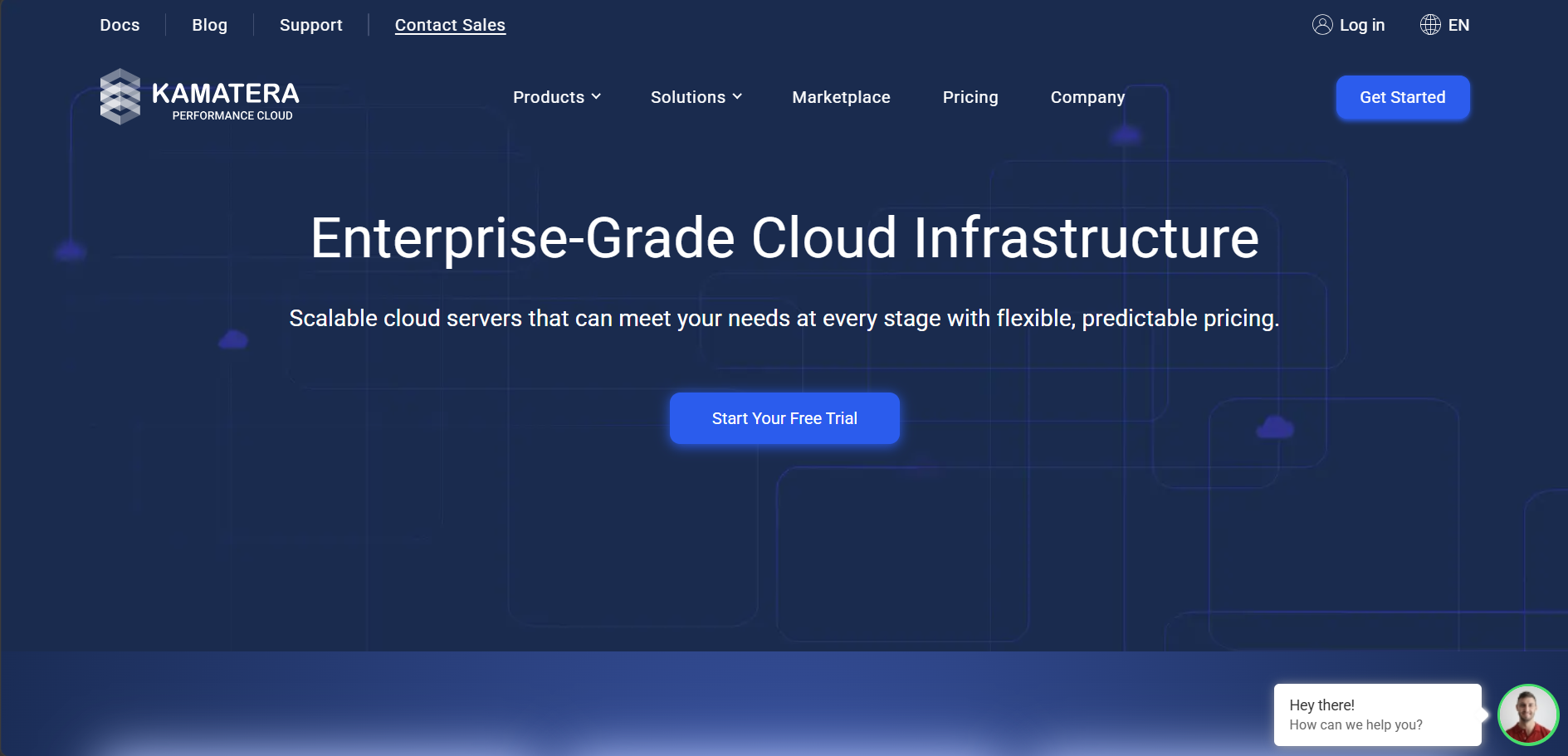Screen dimensions: 1568x756
Task: View the Pricing page
Action: [x=970, y=97]
